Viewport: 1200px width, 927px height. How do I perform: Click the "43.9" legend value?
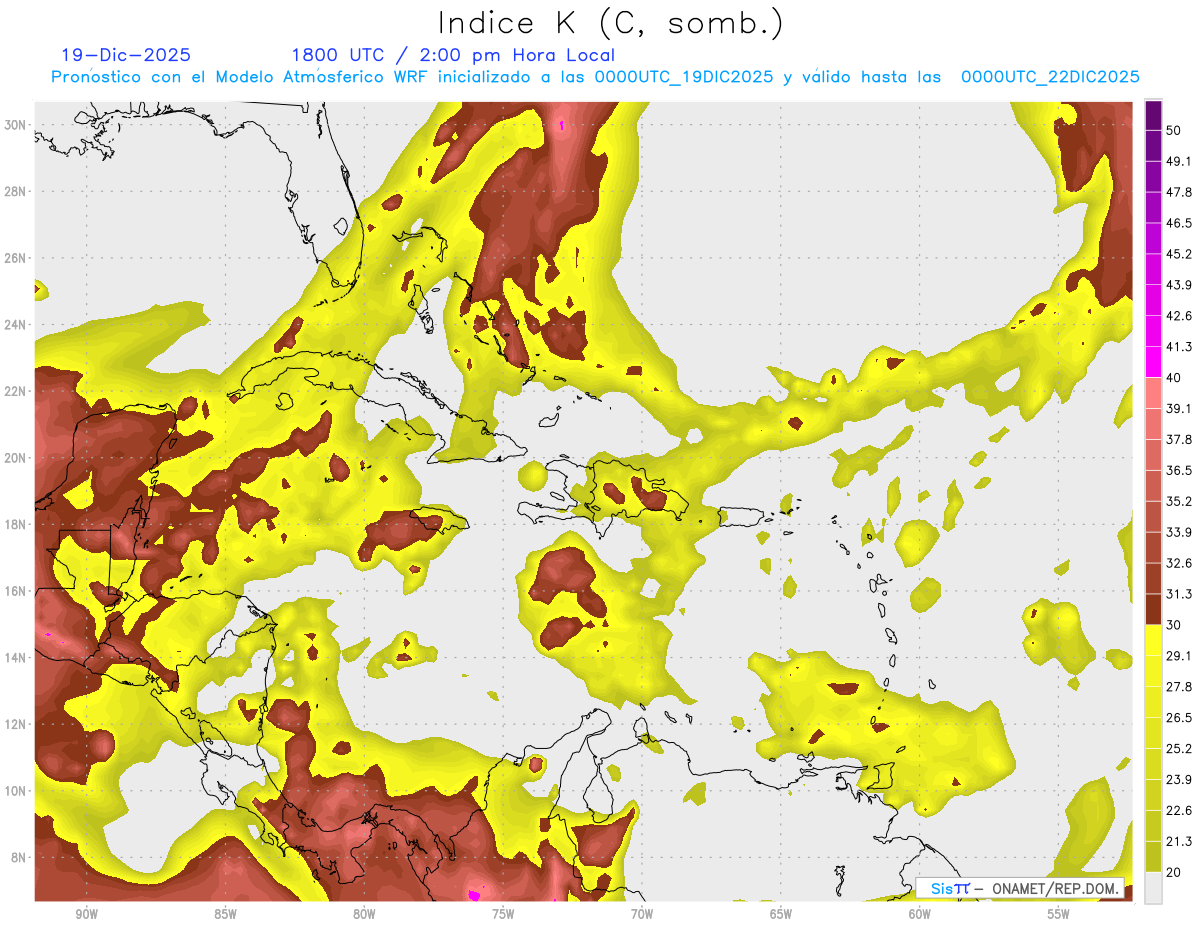point(1178,285)
